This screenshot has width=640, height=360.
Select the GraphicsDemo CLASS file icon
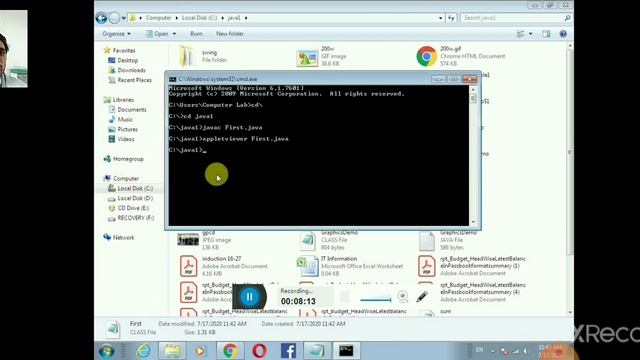pos(308,241)
